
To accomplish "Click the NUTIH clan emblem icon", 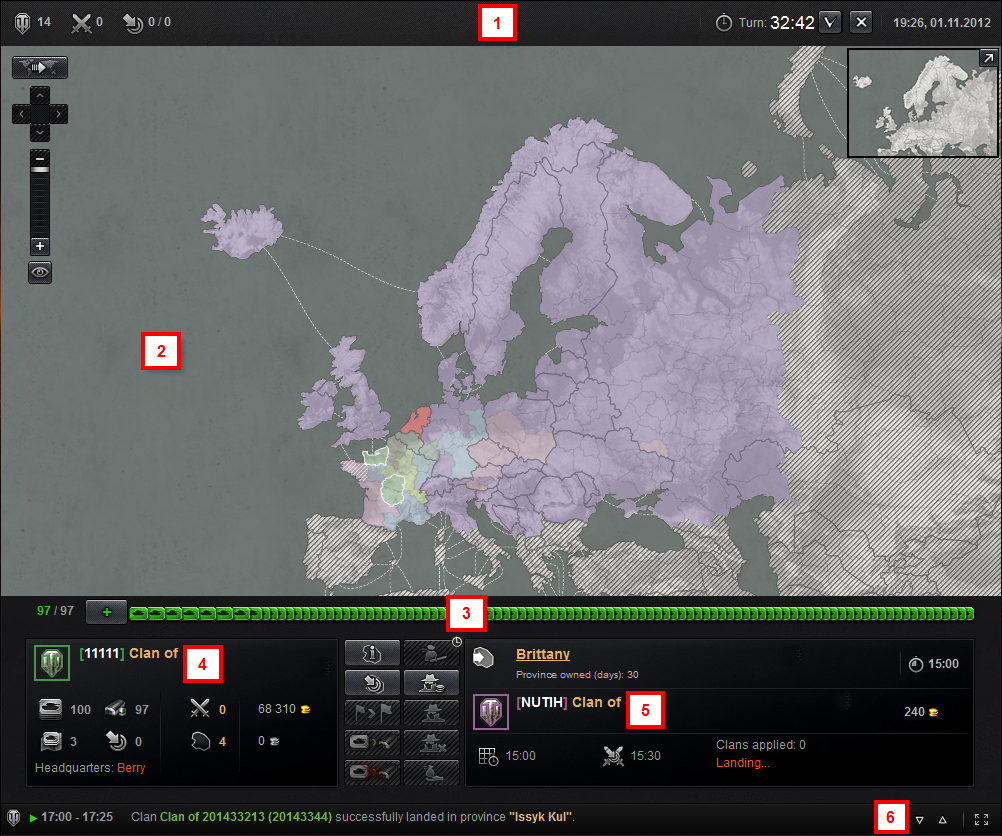I will tap(490, 712).
